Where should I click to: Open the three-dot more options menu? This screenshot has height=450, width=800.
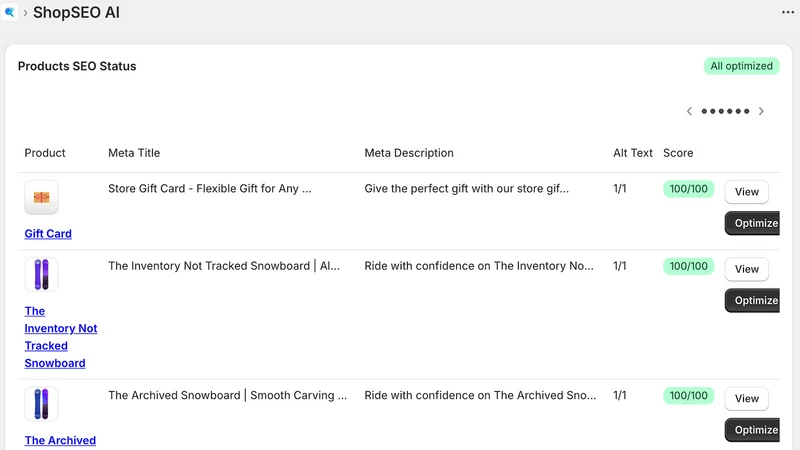pyautogui.click(x=788, y=12)
